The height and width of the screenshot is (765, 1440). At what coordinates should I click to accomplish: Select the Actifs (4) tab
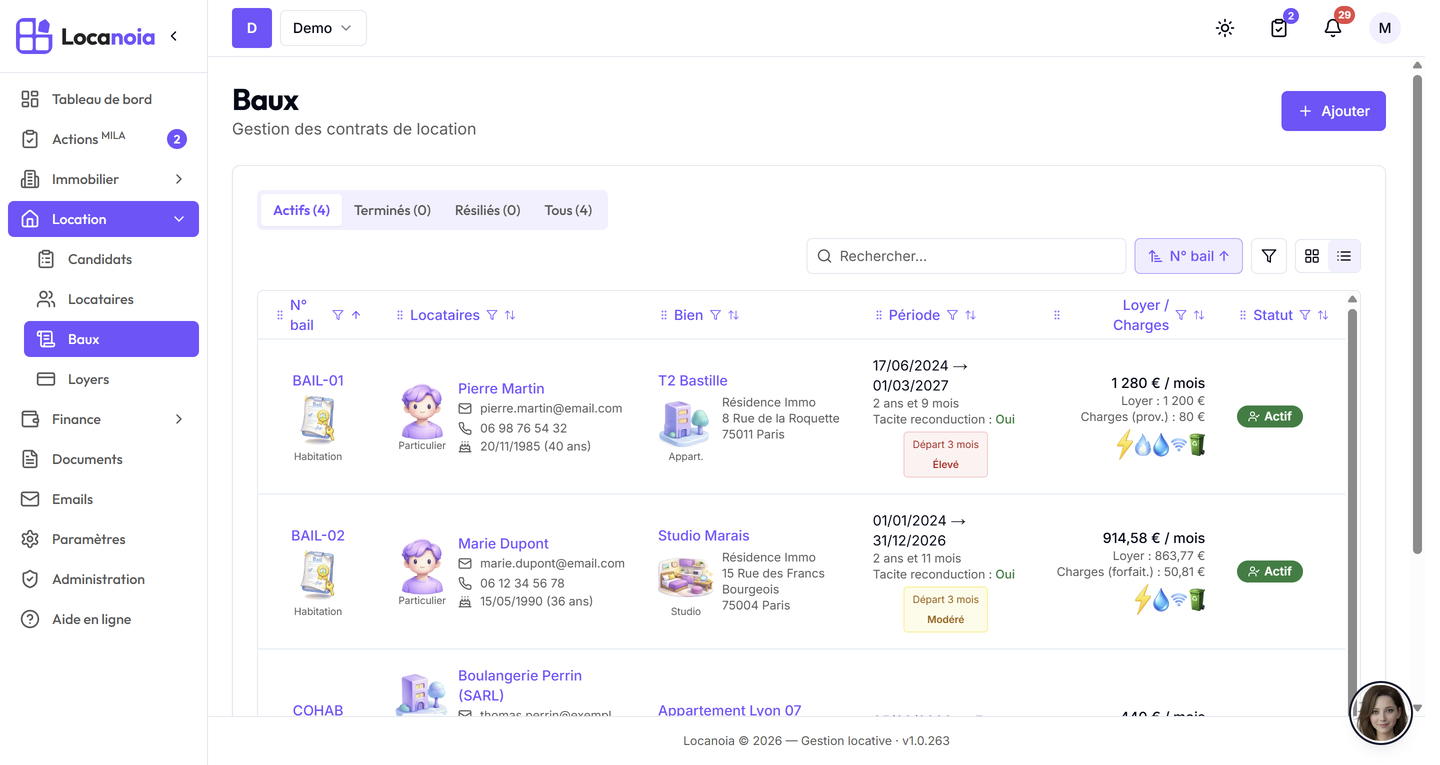(x=301, y=210)
